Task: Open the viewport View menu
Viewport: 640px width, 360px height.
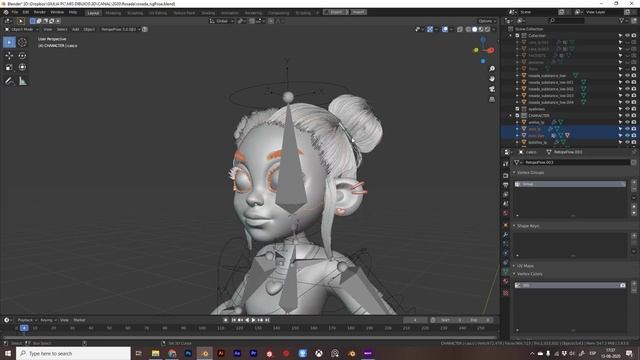Action: (48, 29)
